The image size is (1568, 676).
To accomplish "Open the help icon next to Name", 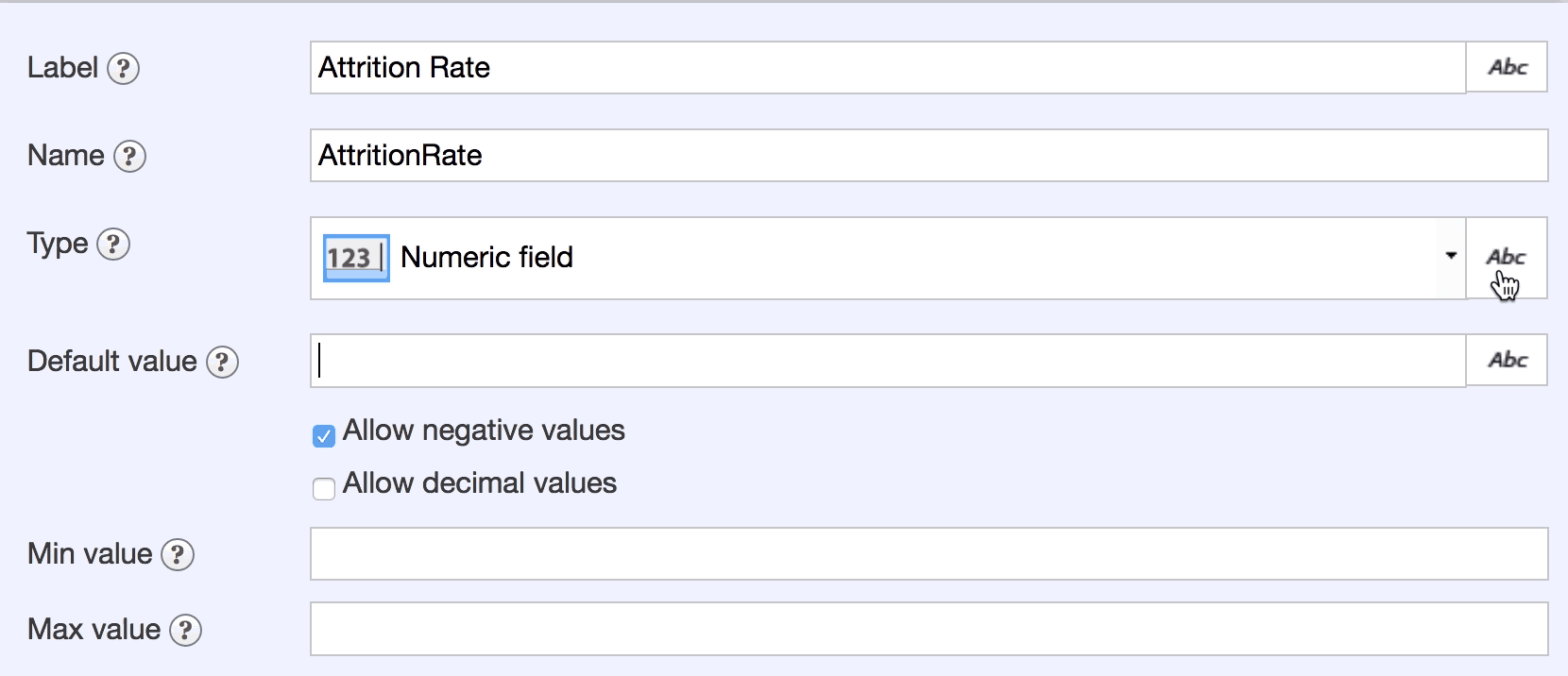I will pos(129,157).
